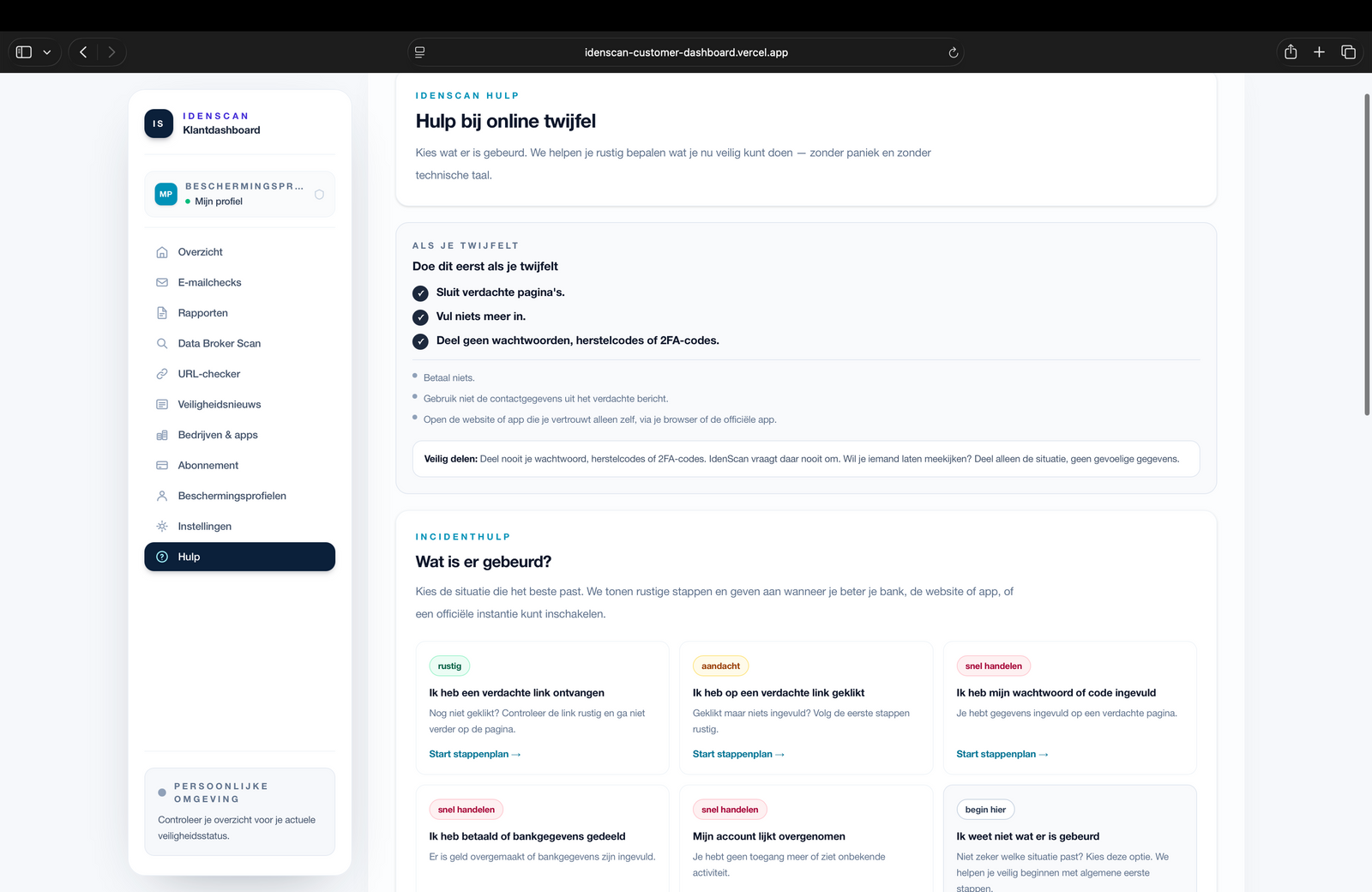The width and height of the screenshot is (1372, 892).
Task: Open a new tab with plus icon
Action: pos(1319,52)
